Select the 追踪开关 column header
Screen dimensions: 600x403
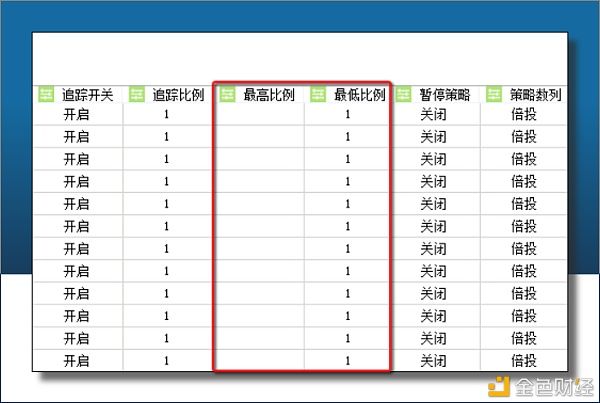point(88,95)
